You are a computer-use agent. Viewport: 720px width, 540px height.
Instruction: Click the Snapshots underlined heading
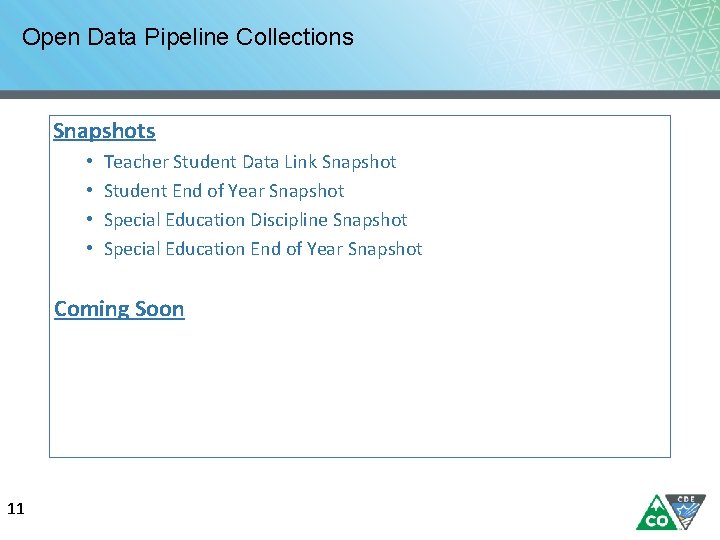(x=104, y=131)
